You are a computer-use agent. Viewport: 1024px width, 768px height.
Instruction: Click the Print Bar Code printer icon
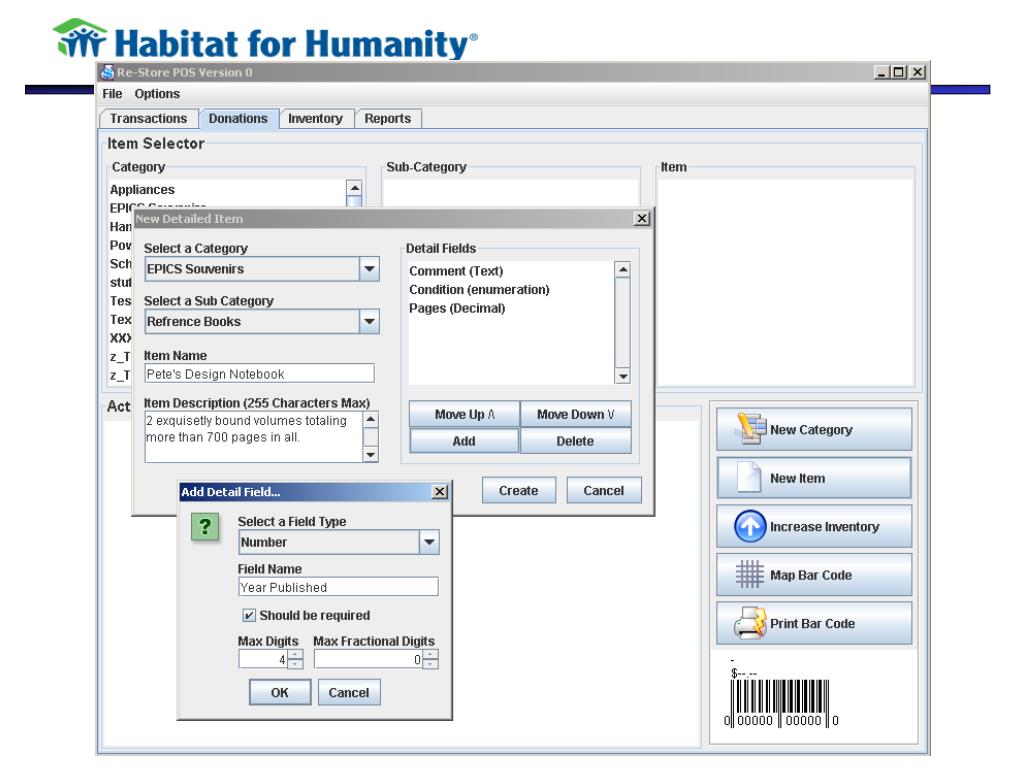pos(750,623)
